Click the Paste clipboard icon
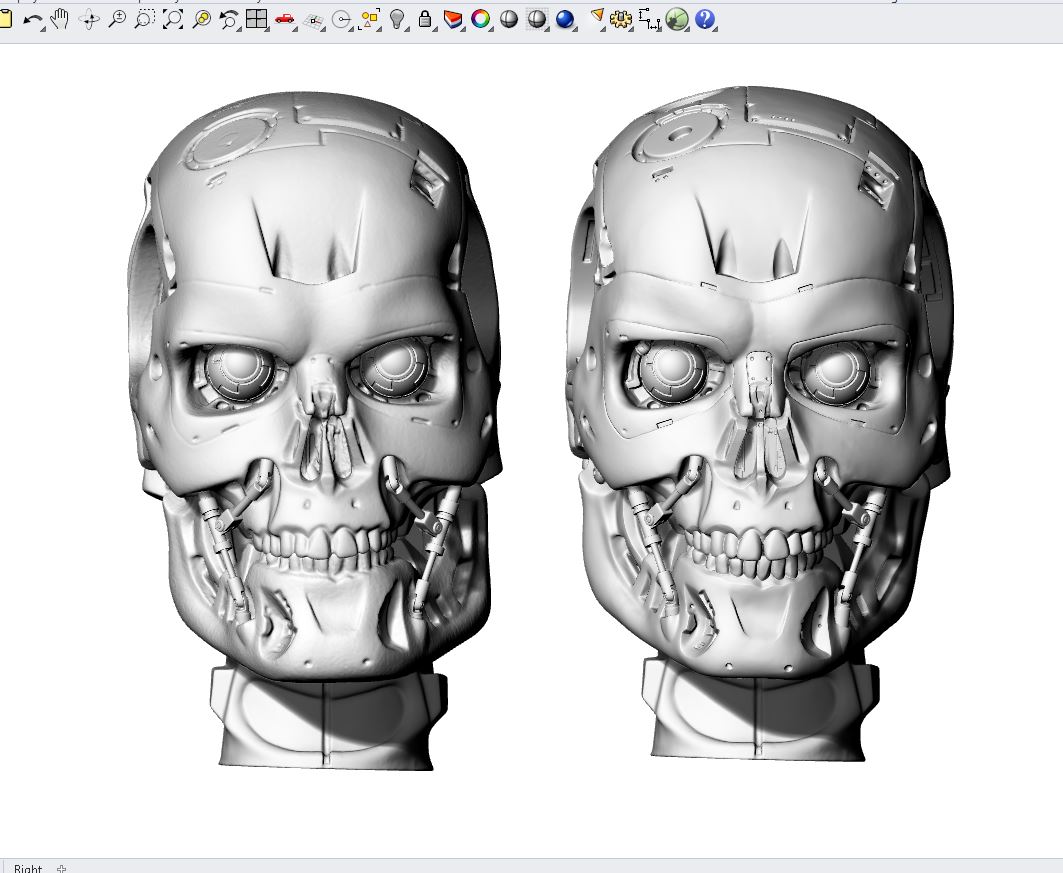Screen dimensions: 1063x873 pyautogui.click(x=5, y=19)
